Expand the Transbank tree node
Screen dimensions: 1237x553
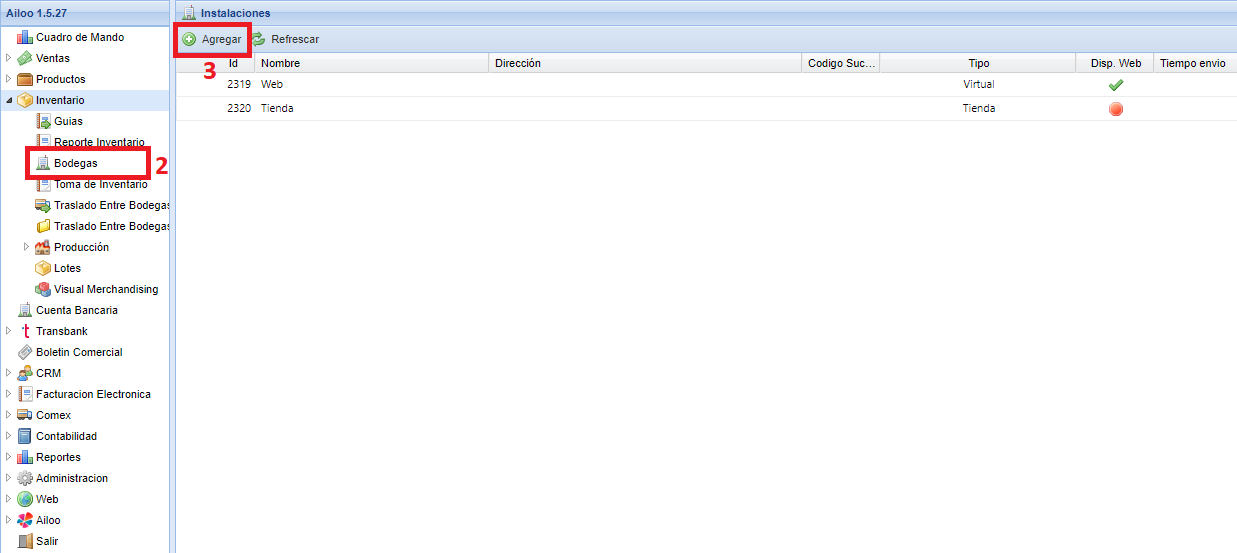9,331
